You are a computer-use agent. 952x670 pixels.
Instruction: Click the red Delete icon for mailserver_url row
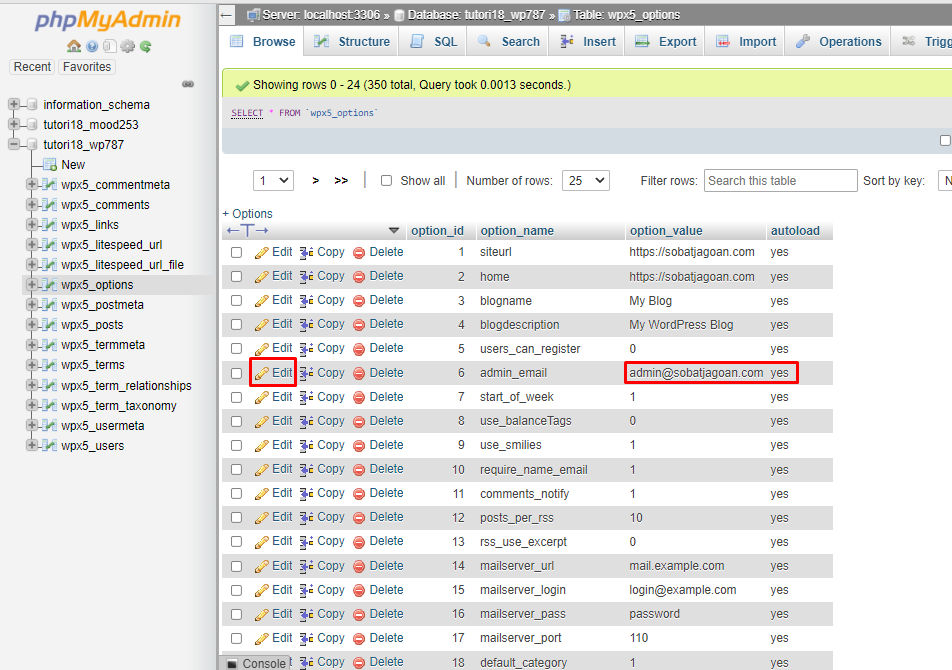tap(359, 566)
